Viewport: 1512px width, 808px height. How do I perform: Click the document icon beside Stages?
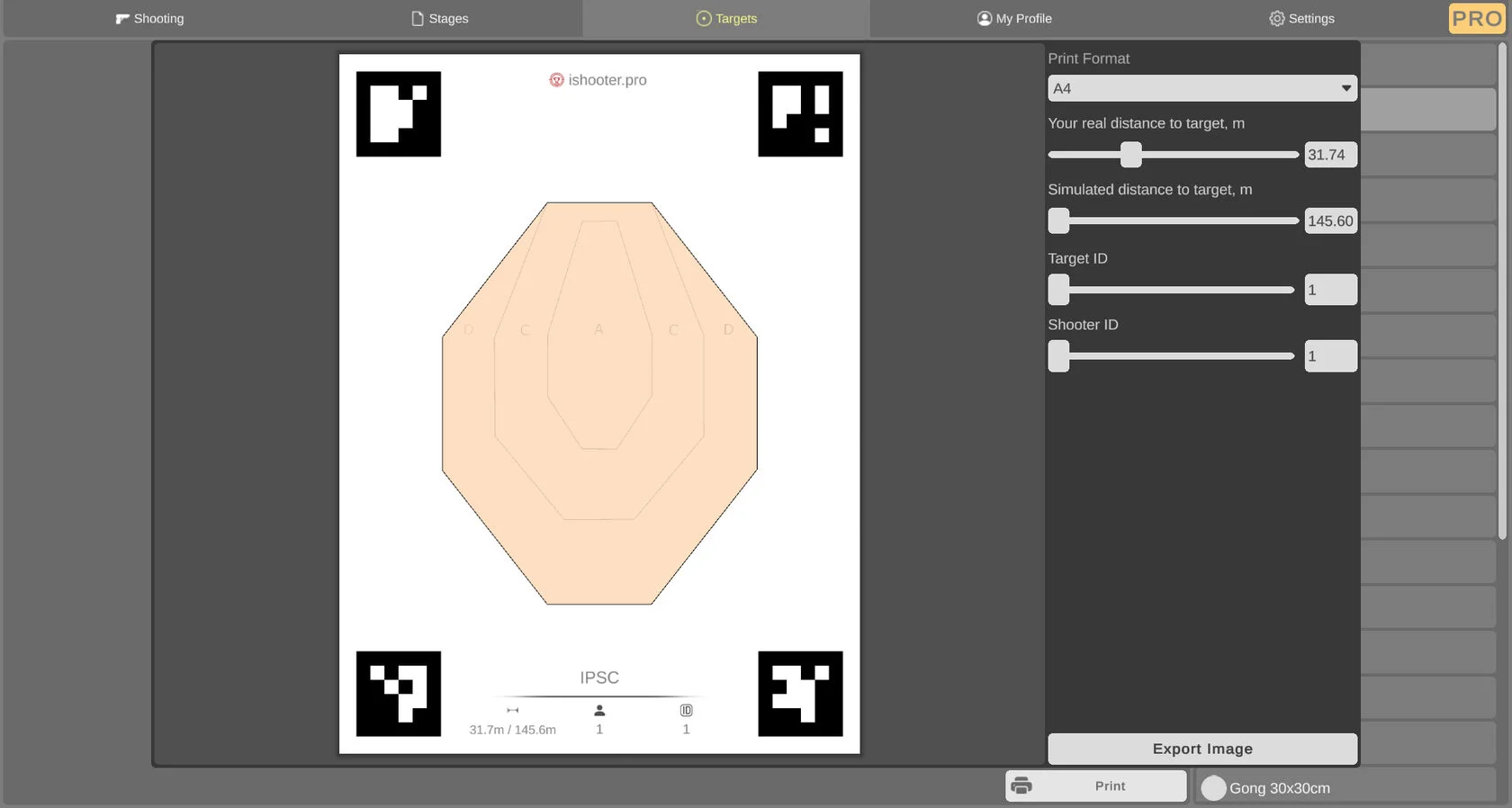pos(418,19)
